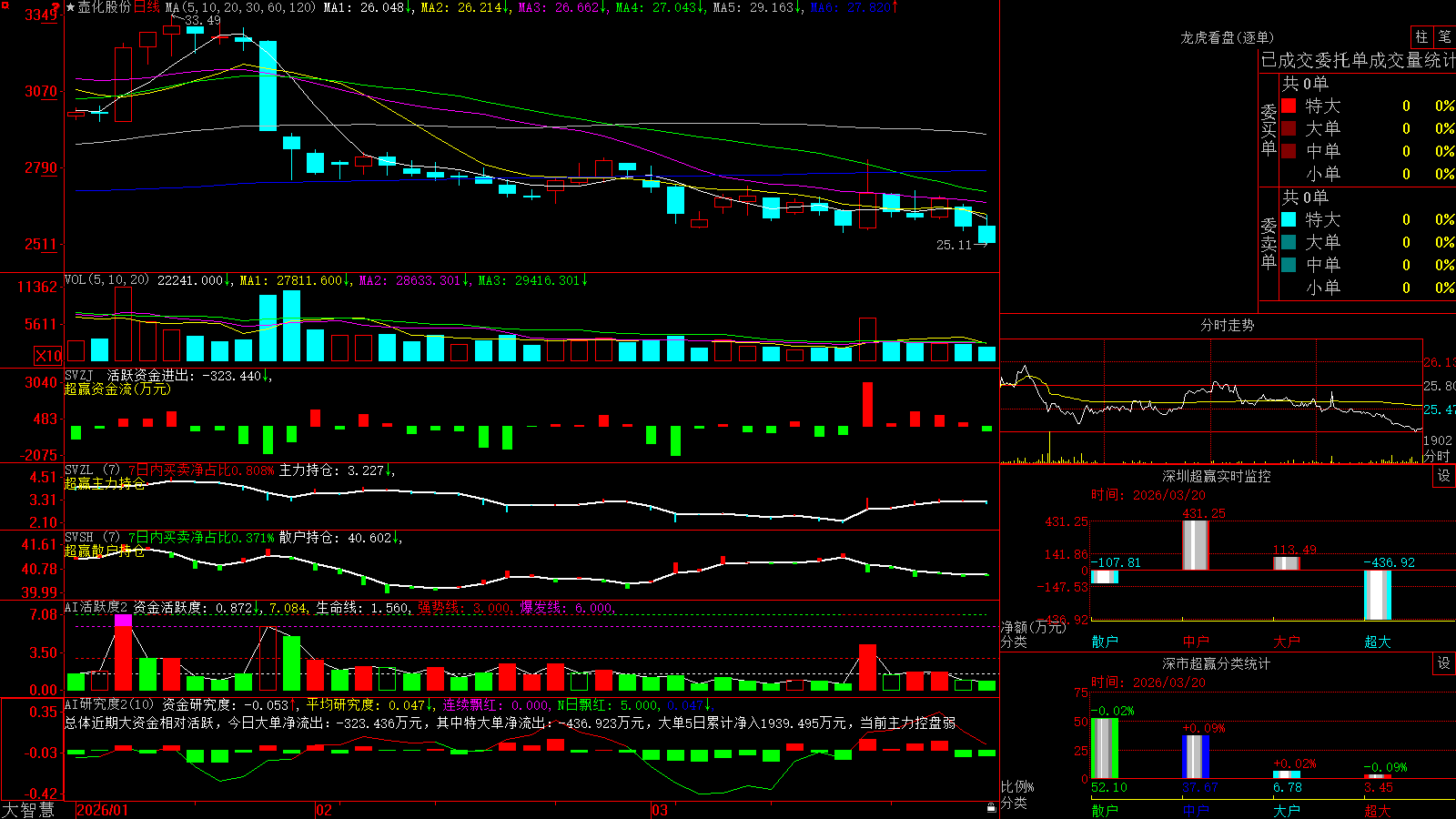
Task: Select the 龙虎看盘(逐单) panel title
Action: pyautogui.click(x=1228, y=37)
